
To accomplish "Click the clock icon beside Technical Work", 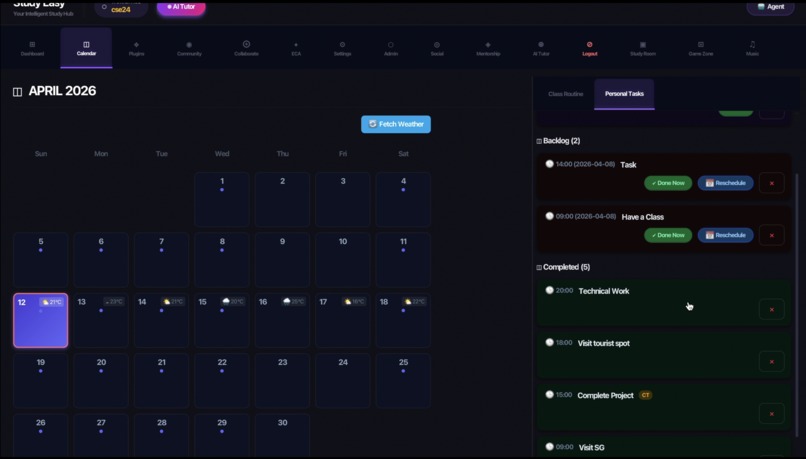I will click(x=549, y=290).
